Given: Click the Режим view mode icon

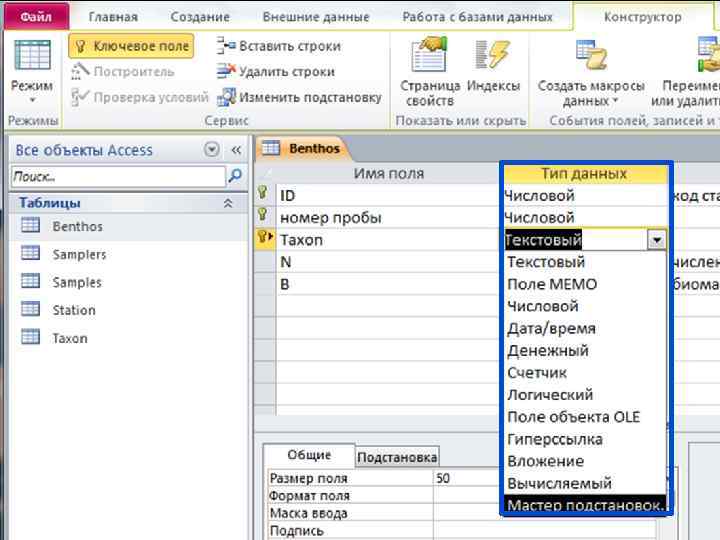Looking at the screenshot, I should (32, 56).
